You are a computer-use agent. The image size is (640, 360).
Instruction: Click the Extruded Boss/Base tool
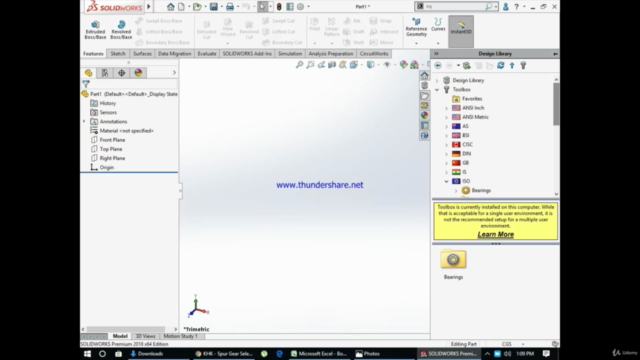pos(95,30)
